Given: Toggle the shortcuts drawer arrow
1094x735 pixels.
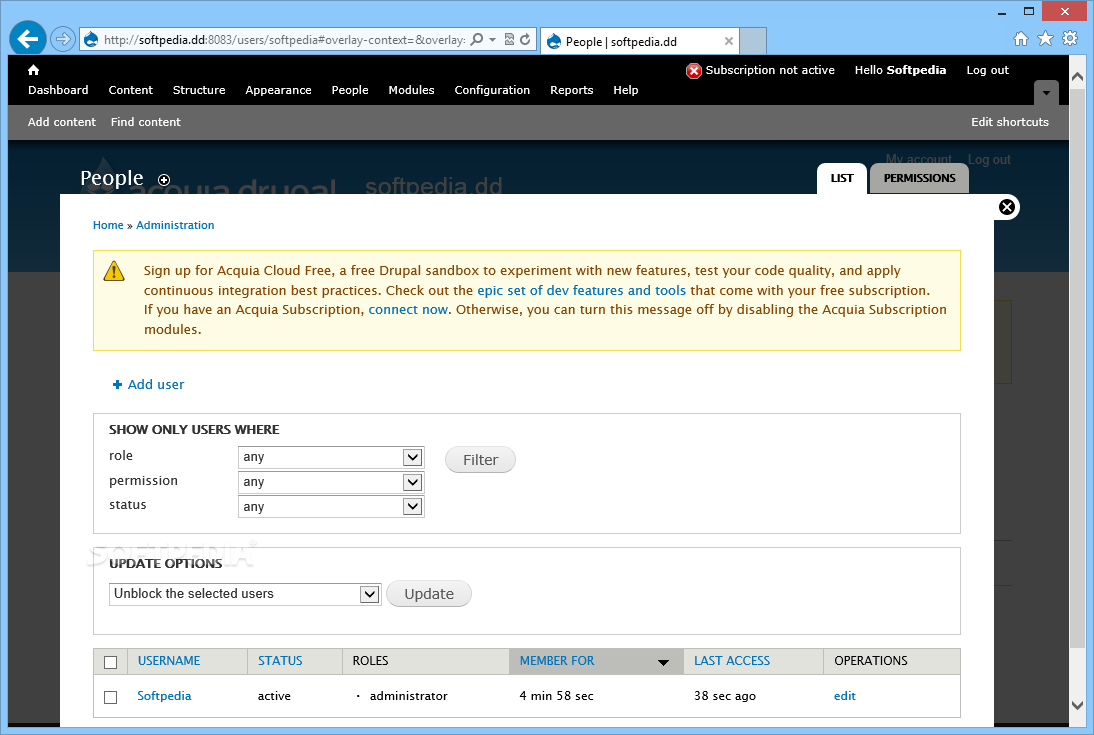Looking at the screenshot, I should (x=1046, y=93).
